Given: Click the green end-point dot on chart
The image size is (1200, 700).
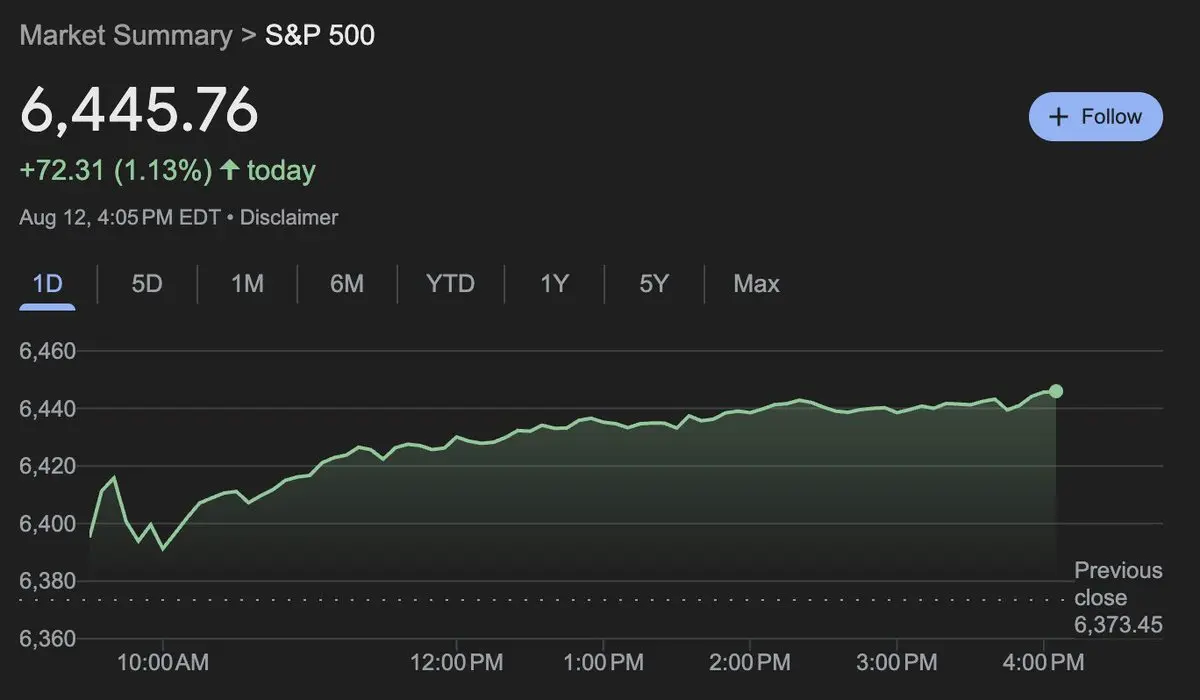Looking at the screenshot, I should click(1056, 391).
